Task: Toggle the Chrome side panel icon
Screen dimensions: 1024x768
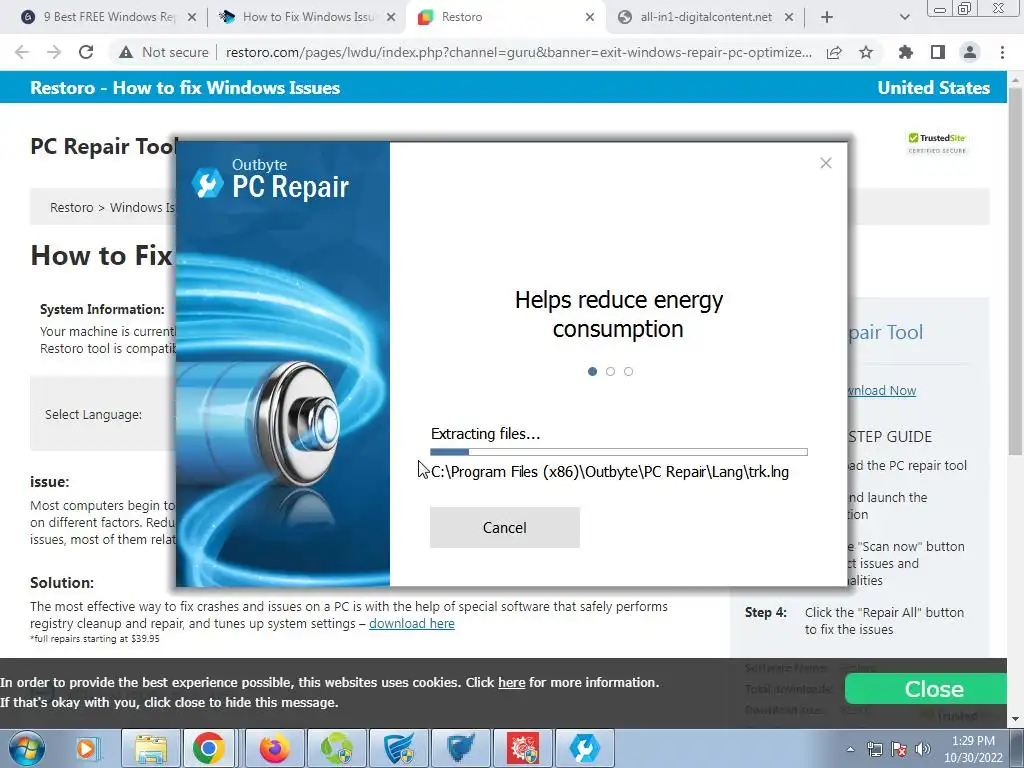Action: 938,52
